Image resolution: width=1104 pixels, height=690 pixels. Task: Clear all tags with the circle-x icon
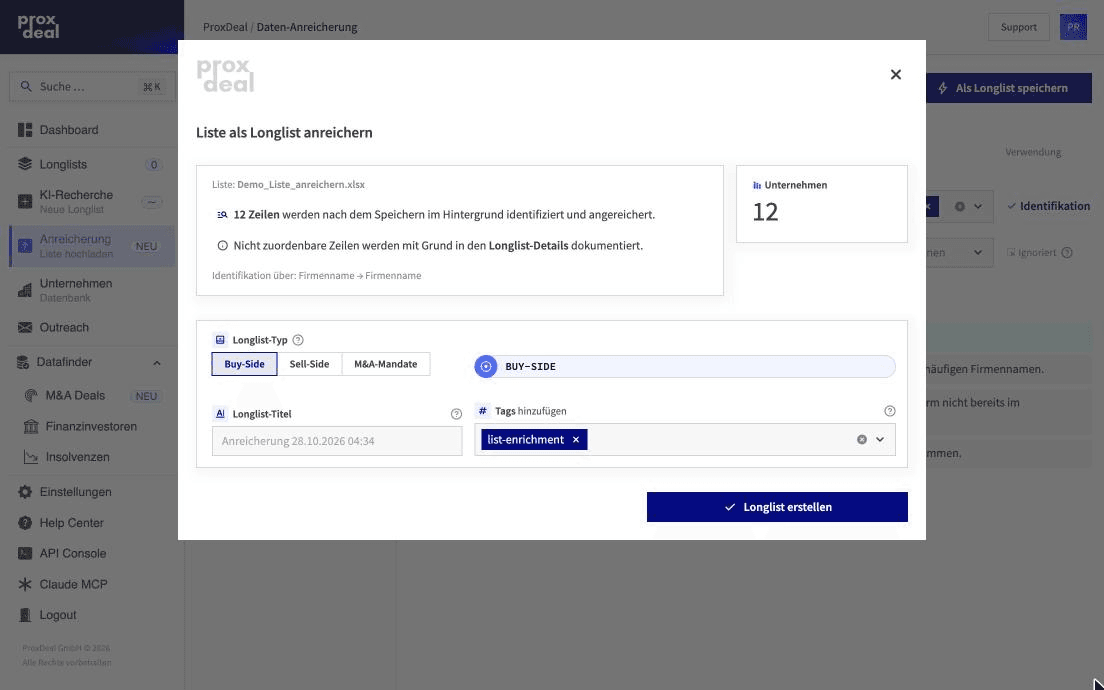(x=862, y=439)
